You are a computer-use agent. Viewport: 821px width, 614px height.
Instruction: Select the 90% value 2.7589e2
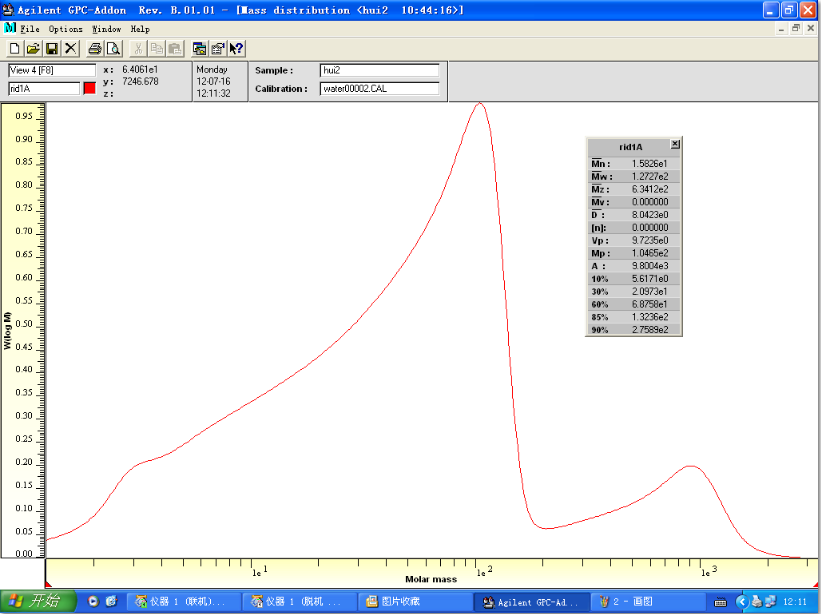point(649,329)
